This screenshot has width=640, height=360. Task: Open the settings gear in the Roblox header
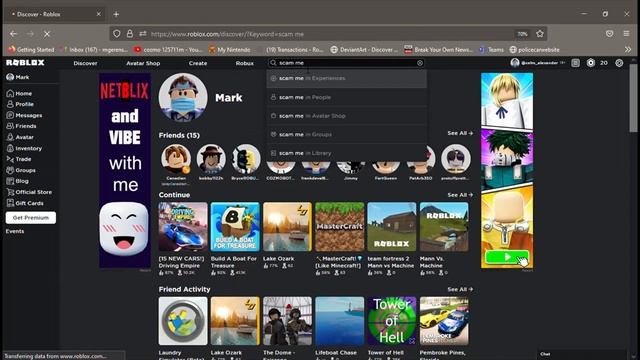point(619,63)
